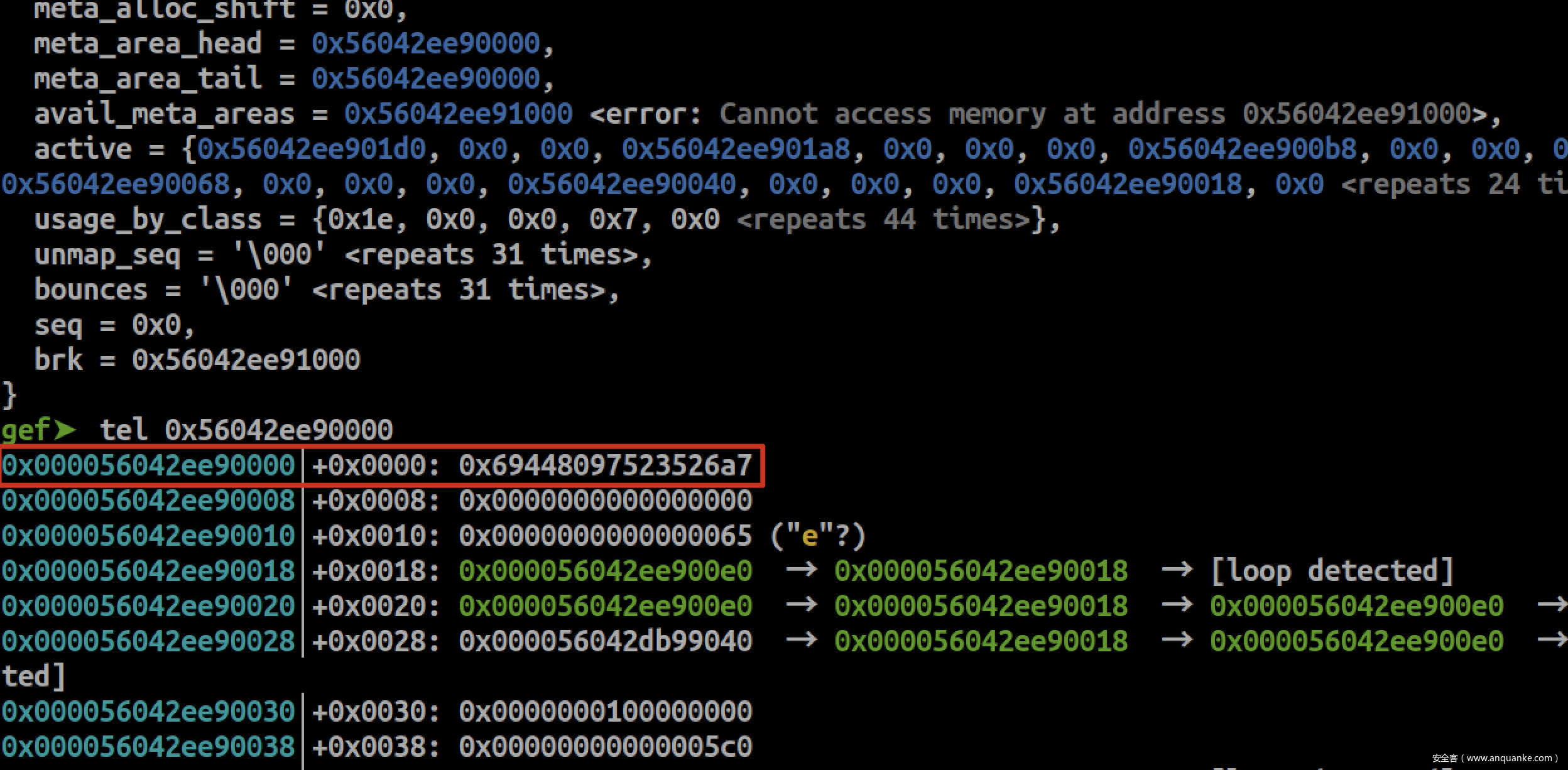Click the gef prompt arrow
The width and height of the screenshot is (1568, 770).
click(x=64, y=430)
